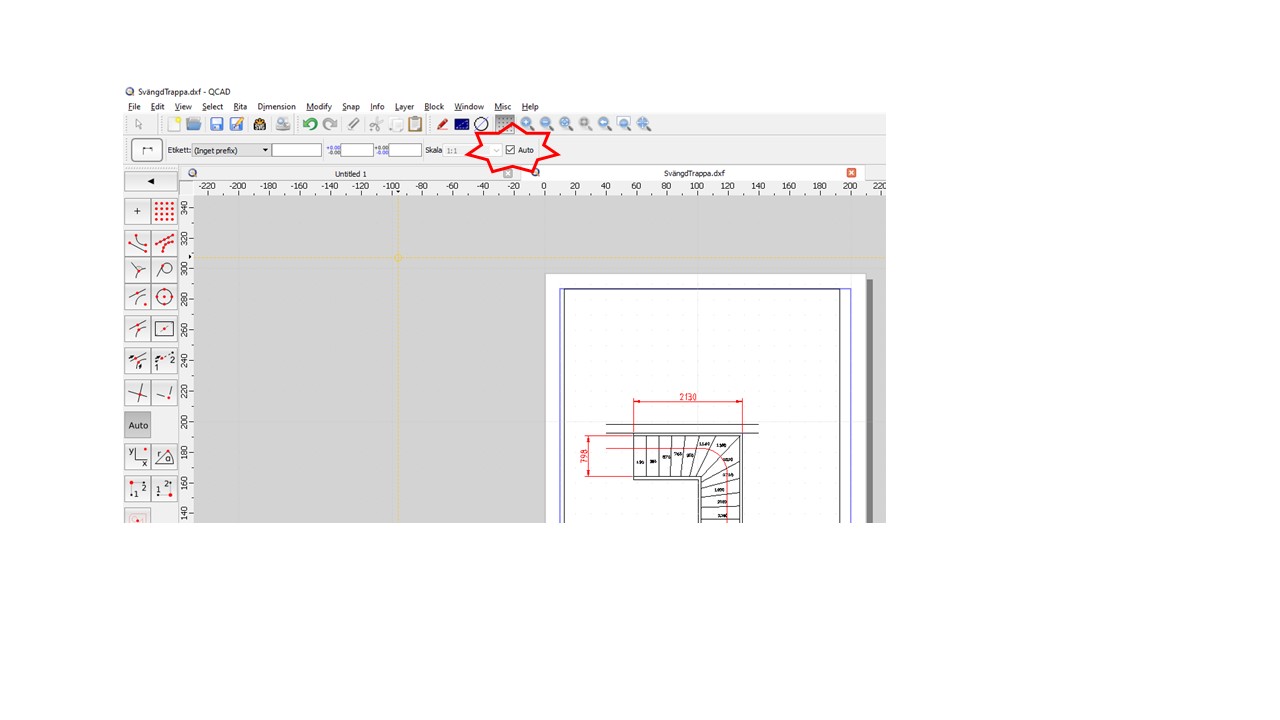Toggle the Auto snap button
The image size is (1280, 720).
click(138, 425)
